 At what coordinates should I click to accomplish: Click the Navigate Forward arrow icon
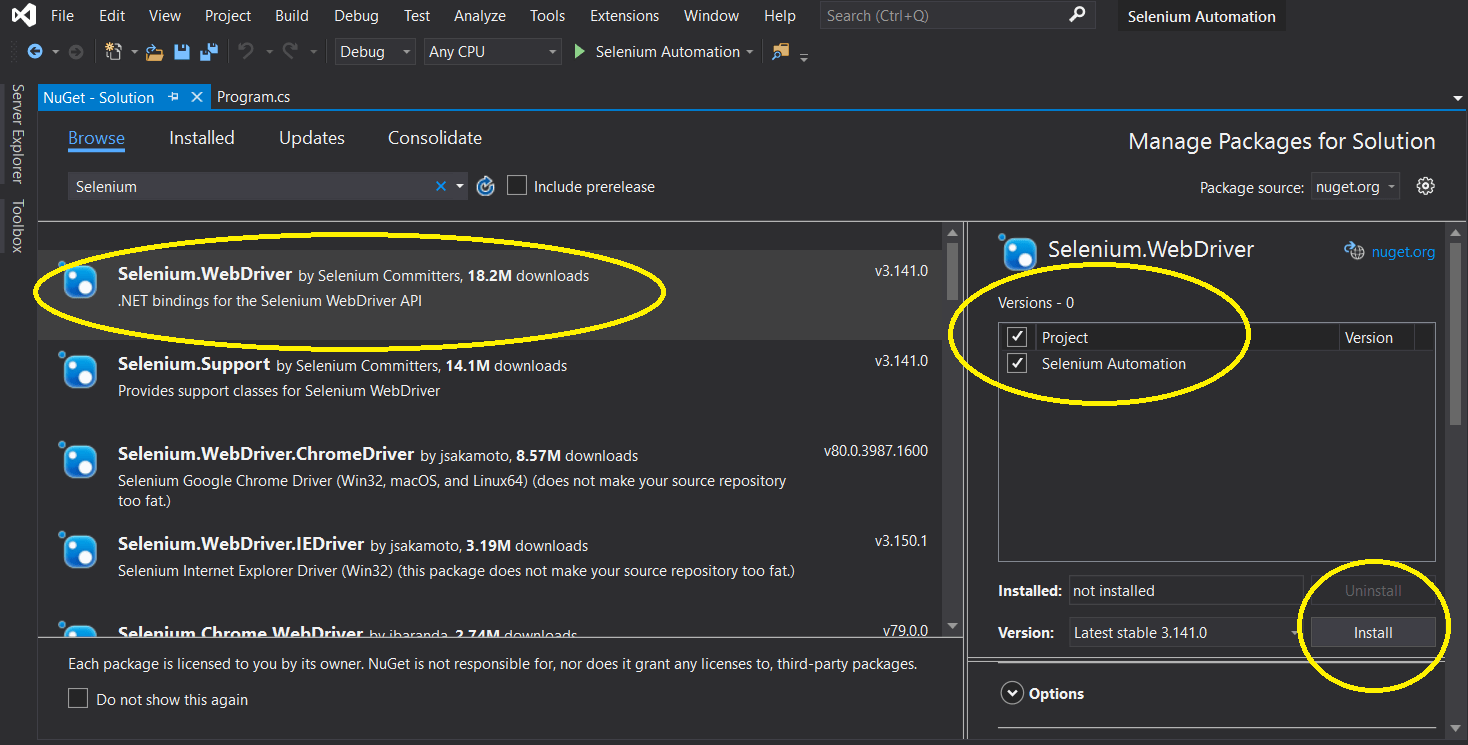[76, 52]
